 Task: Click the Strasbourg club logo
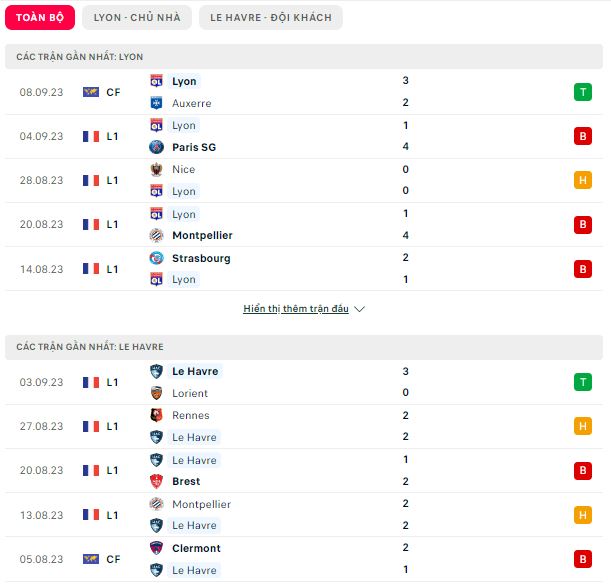(156, 258)
